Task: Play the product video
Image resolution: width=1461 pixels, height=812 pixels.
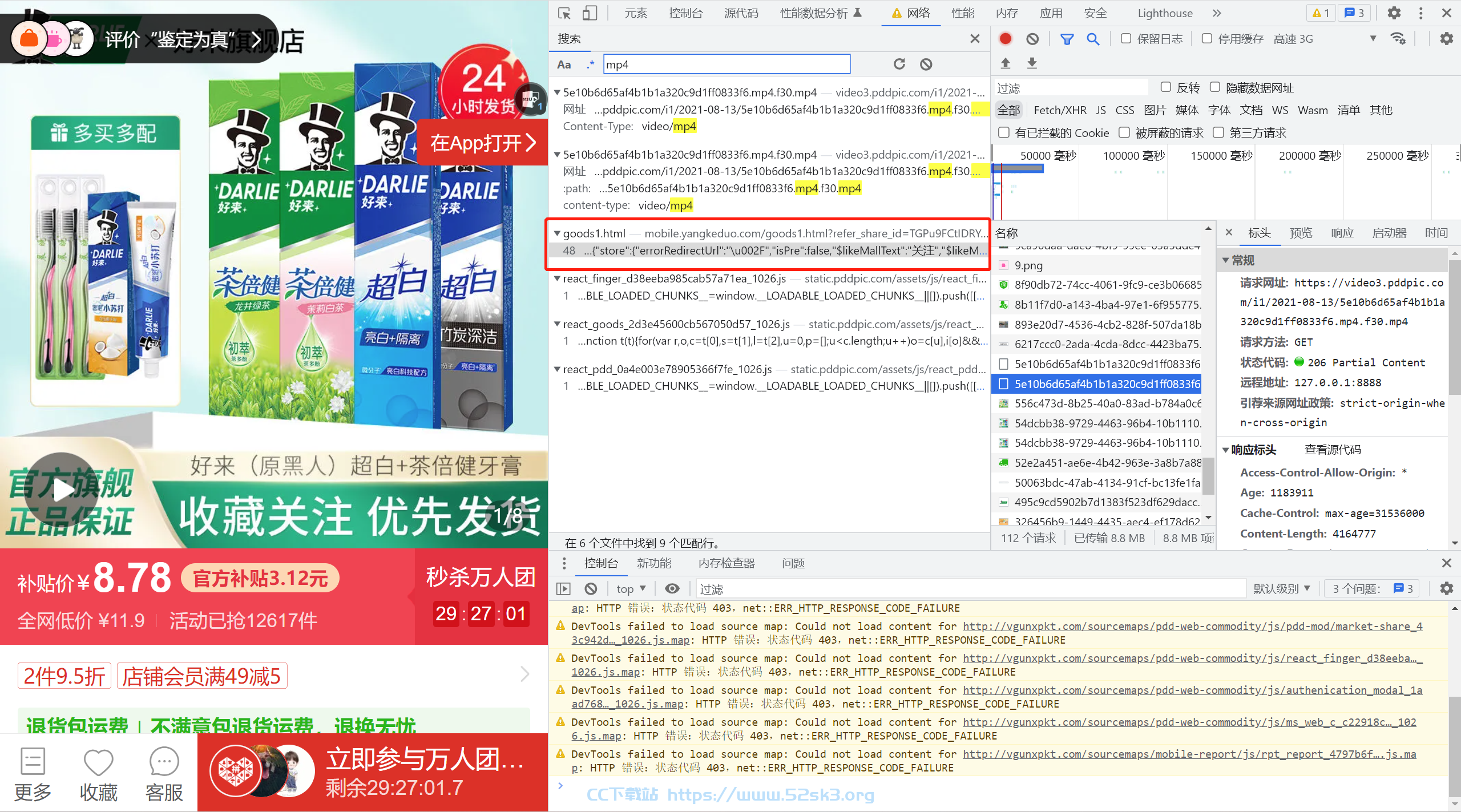Action: pos(62,488)
